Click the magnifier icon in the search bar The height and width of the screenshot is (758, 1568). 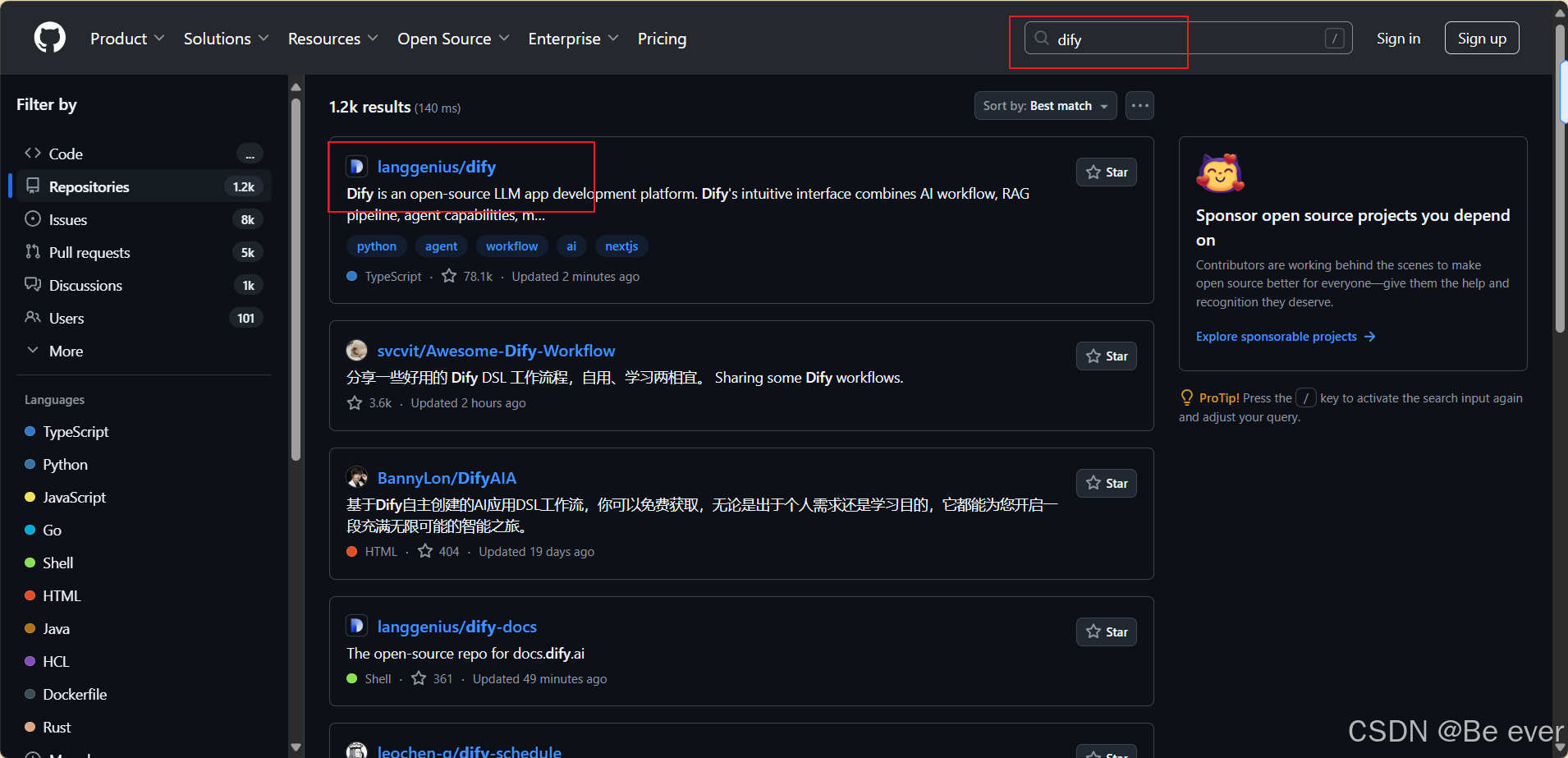coord(1041,38)
